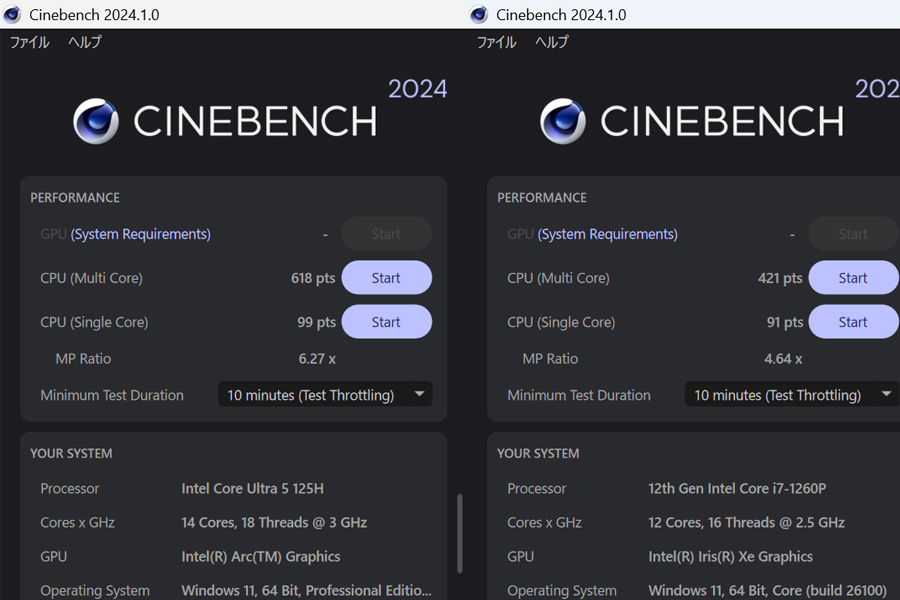
Task: Click PERFORMANCE heading in right window
Action: point(542,198)
